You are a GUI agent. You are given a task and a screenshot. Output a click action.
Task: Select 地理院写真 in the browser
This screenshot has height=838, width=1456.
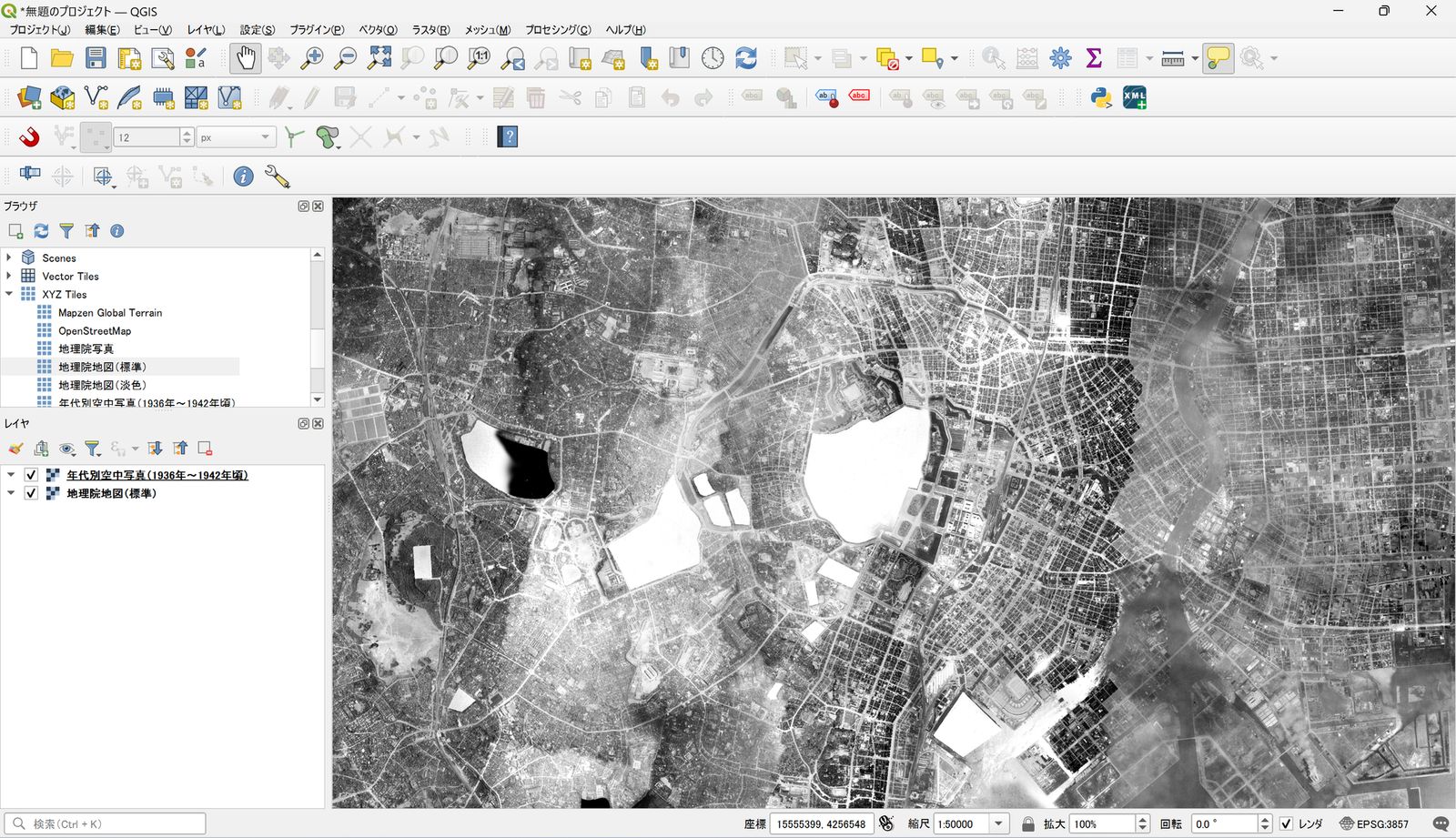point(86,348)
